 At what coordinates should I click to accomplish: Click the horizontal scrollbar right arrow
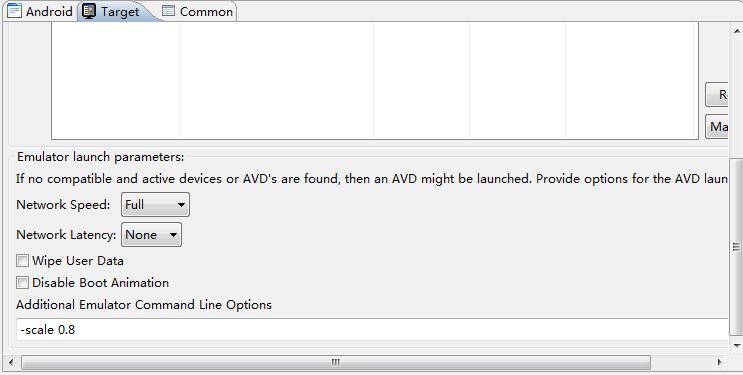(720, 363)
